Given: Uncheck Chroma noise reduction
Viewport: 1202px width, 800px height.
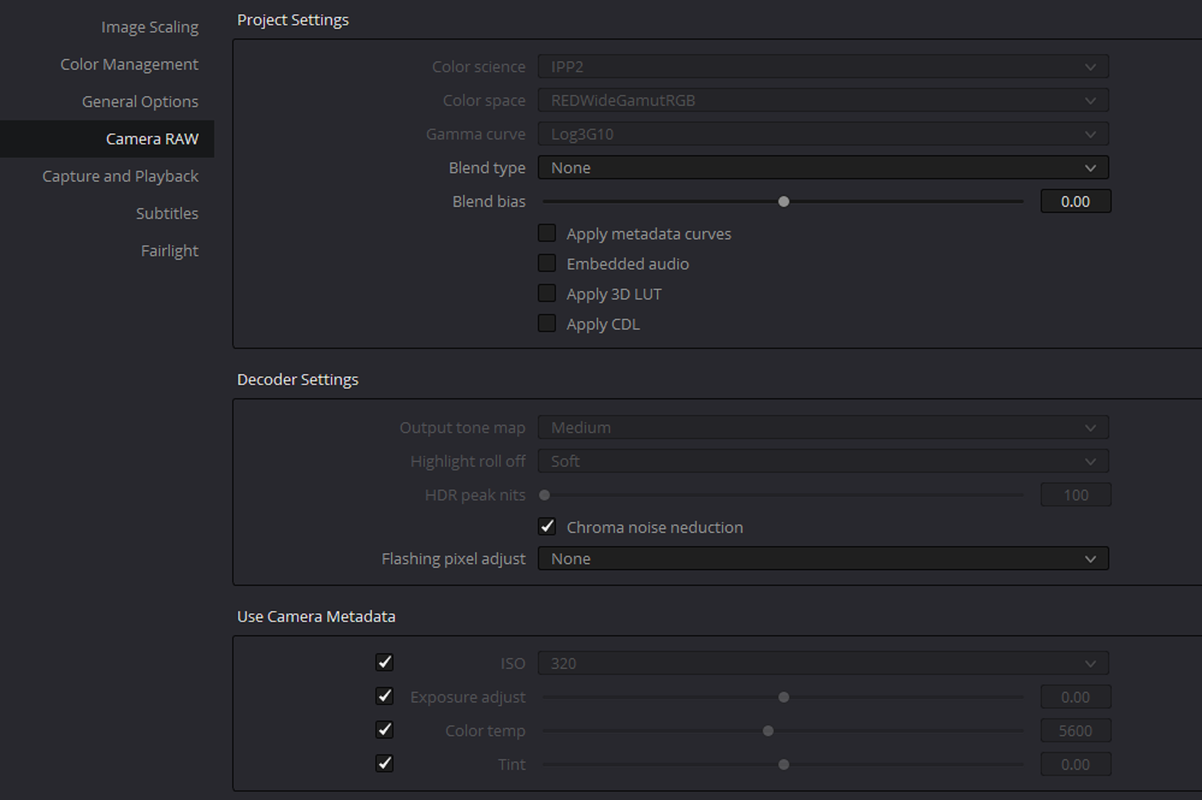Looking at the screenshot, I should click(x=547, y=526).
